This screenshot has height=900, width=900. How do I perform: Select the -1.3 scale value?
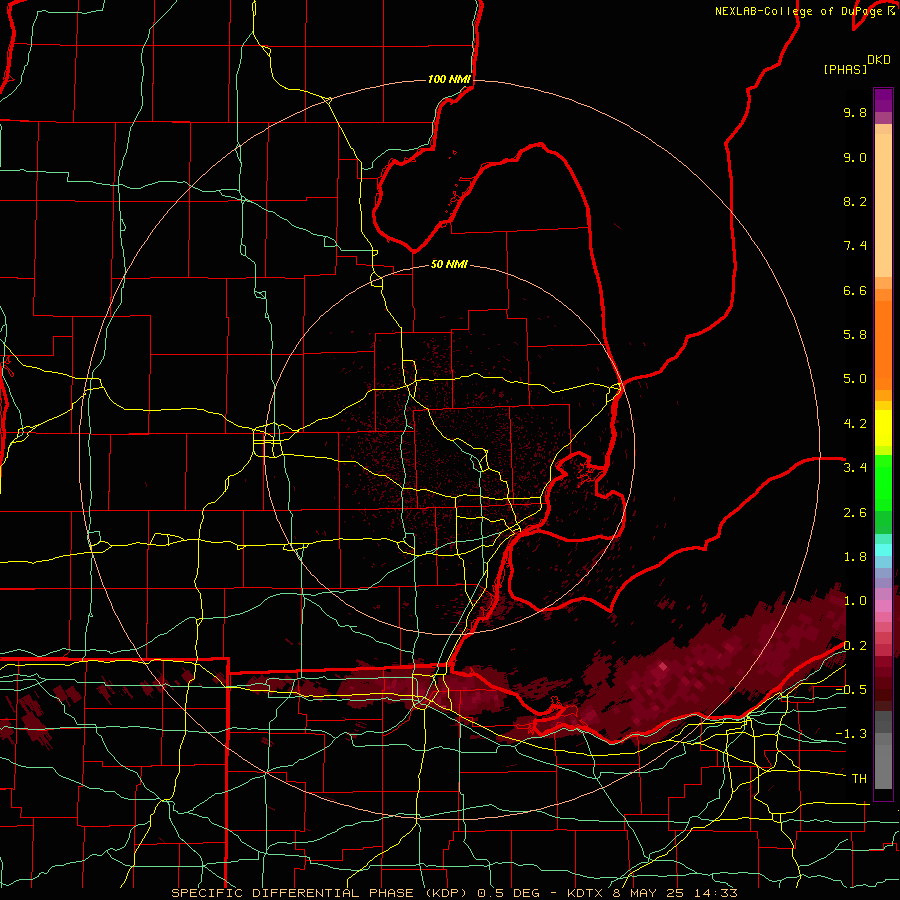(851, 734)
